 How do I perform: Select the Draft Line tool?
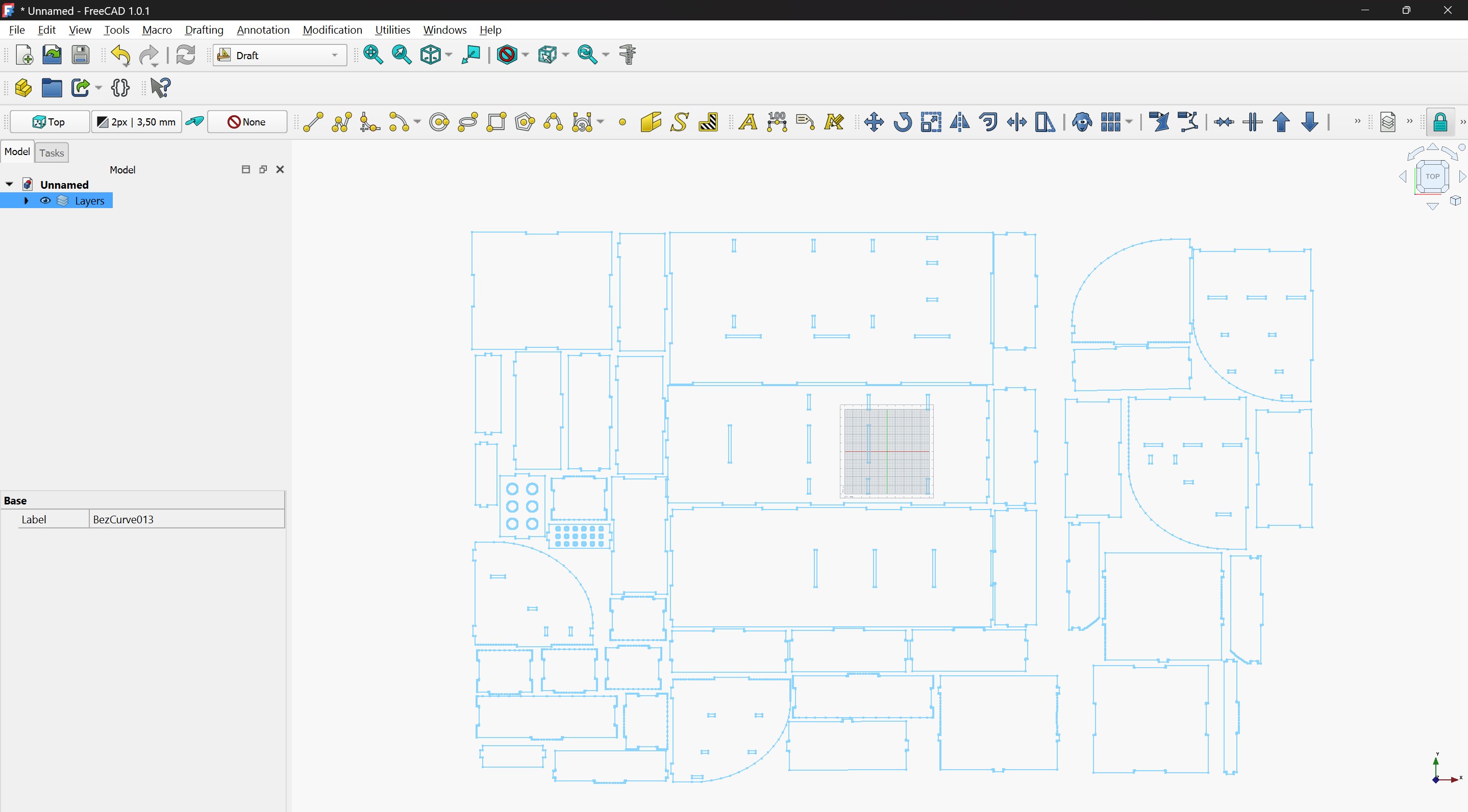[x=313, y=122]
